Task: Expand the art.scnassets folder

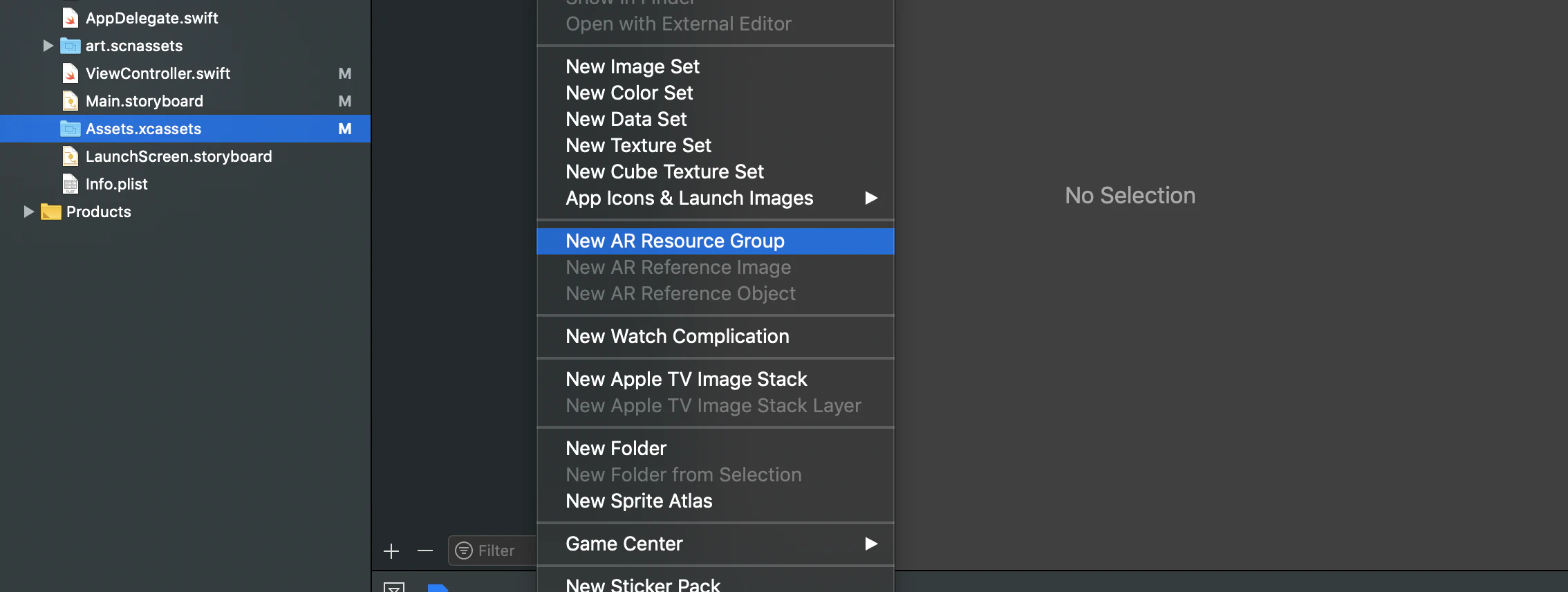Action: click(x=48, y=46)
